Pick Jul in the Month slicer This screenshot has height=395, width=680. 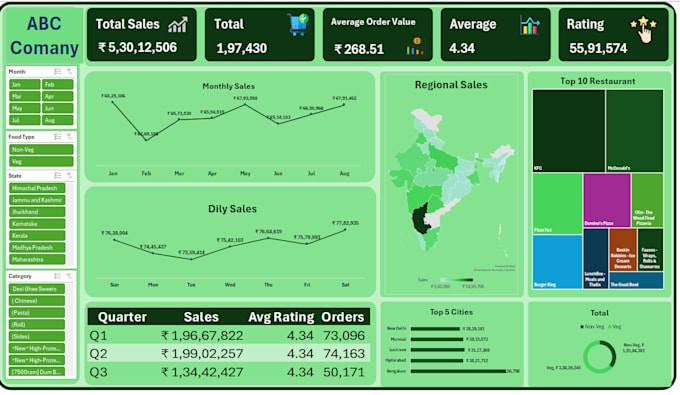click(x=25, y=120)
